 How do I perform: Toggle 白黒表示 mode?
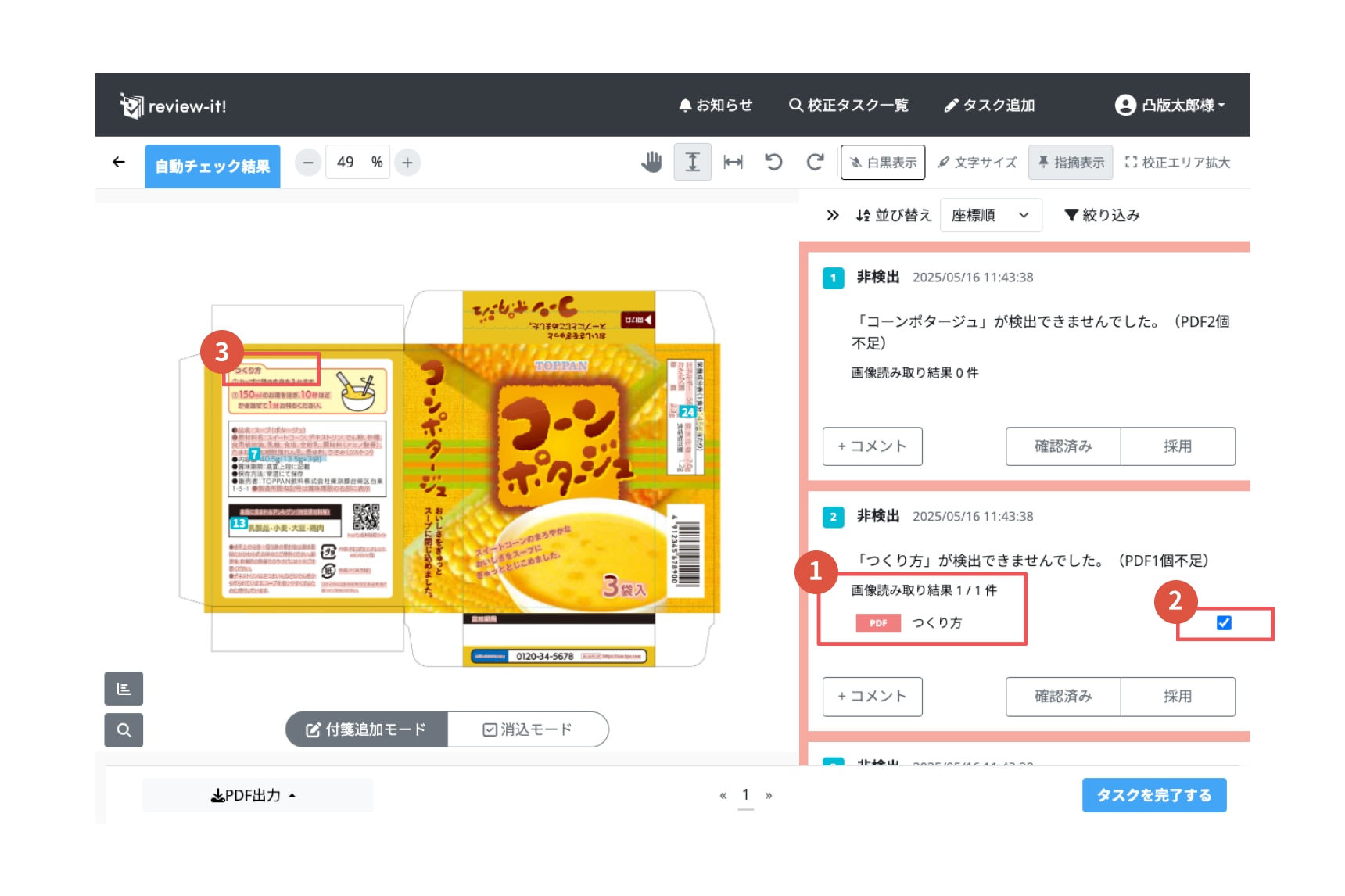point(883,162)
